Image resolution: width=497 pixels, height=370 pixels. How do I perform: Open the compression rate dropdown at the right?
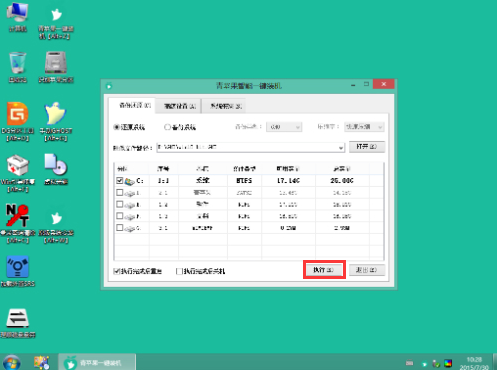364,127
